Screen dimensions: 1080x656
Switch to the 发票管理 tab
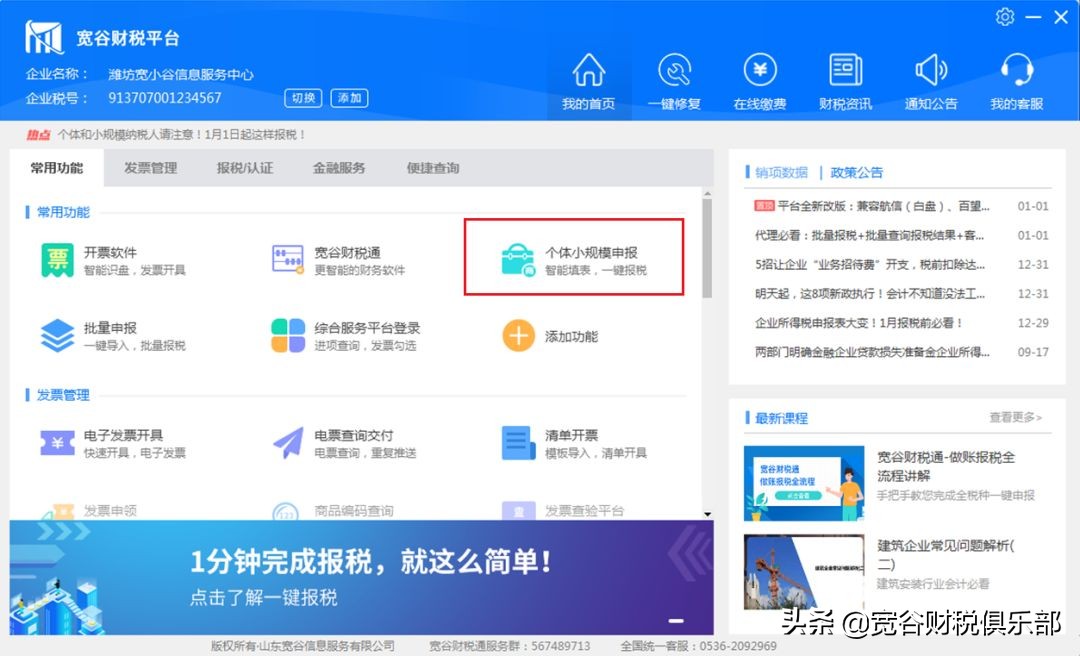(150, 169)
